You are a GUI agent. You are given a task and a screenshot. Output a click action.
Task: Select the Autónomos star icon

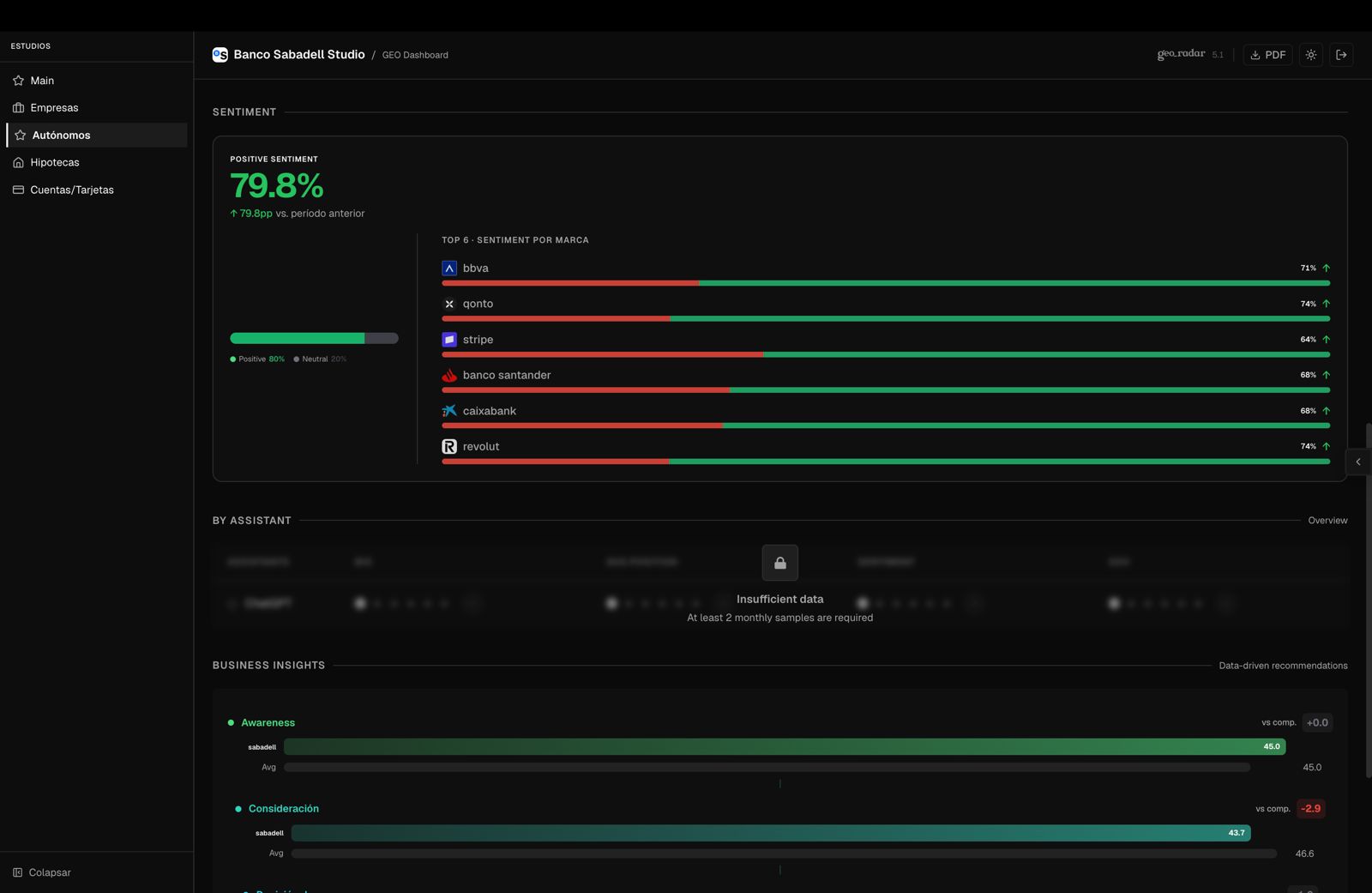point(20,136)
